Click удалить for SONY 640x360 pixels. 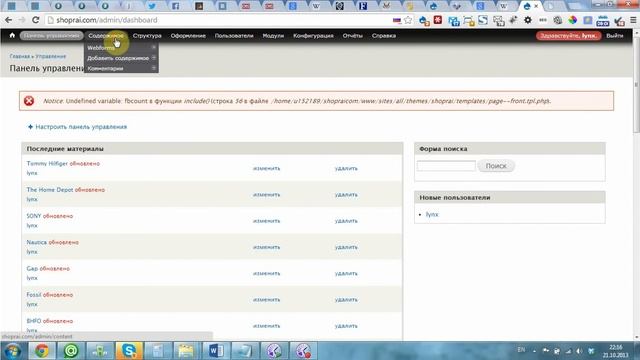tap(346, 221)
